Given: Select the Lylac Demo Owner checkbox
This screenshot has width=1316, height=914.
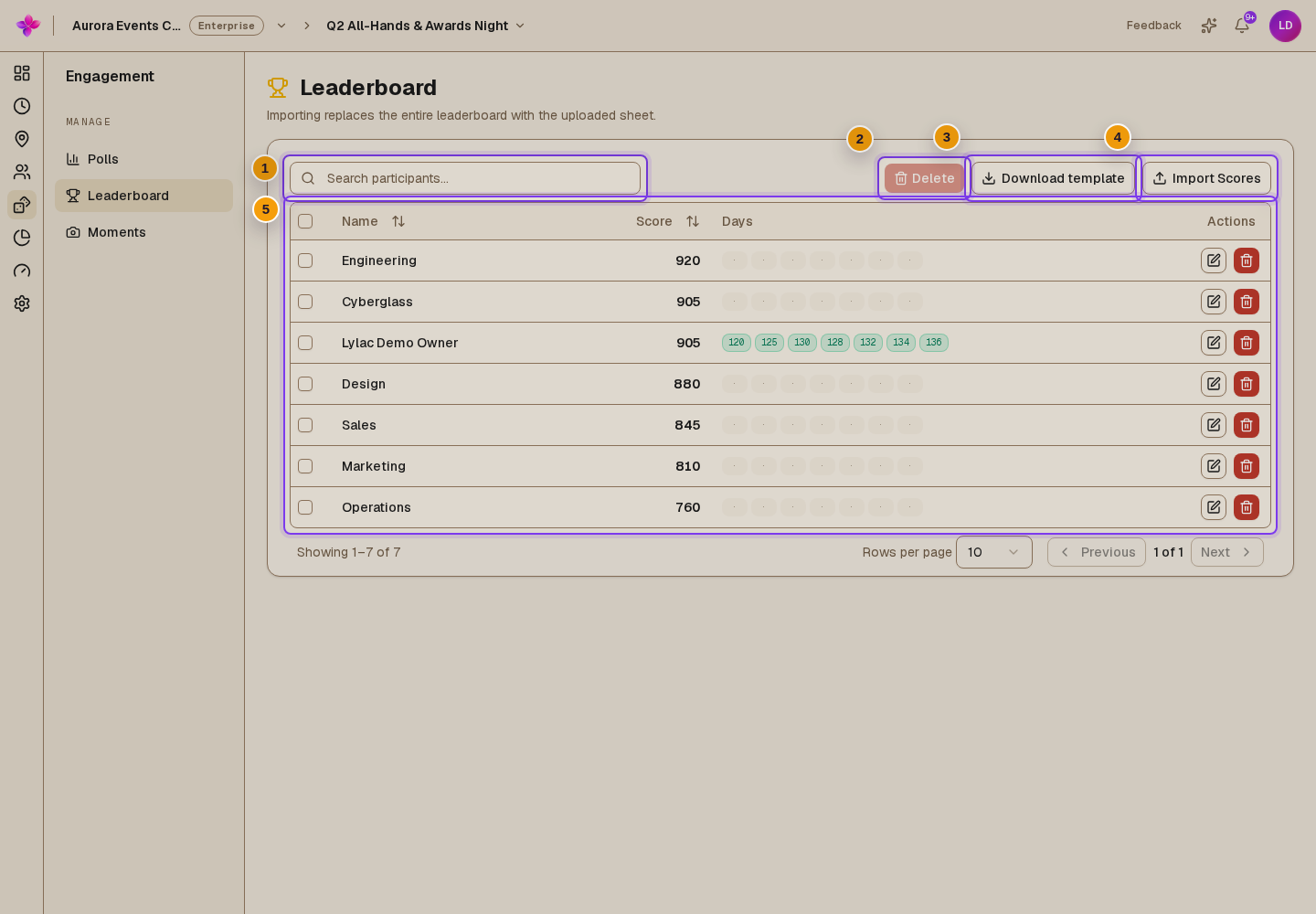Looking at the screenshot, I should coord(305,343).
